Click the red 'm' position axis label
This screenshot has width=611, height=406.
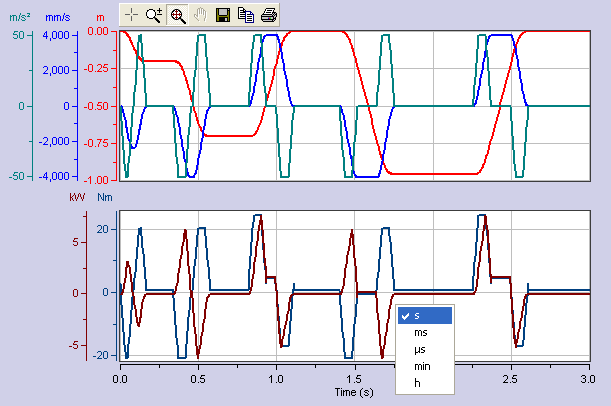99,18
